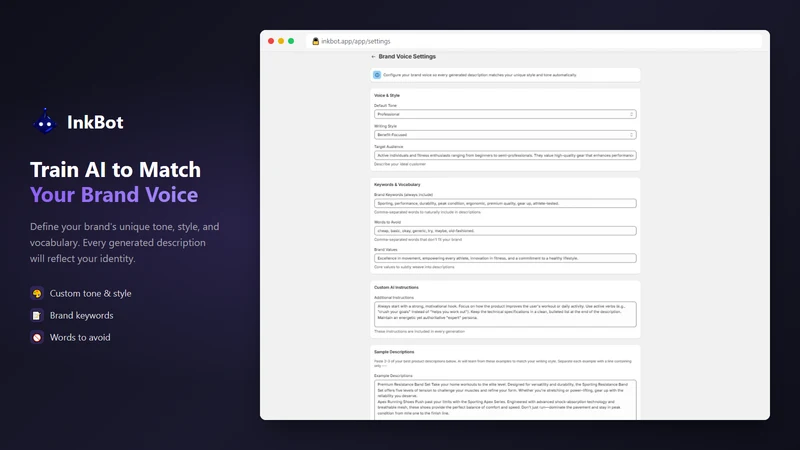Click the Brand Voice Settings page title
Image resolution: width=800 pixels, height=450 pixels.
click(407, 57)
